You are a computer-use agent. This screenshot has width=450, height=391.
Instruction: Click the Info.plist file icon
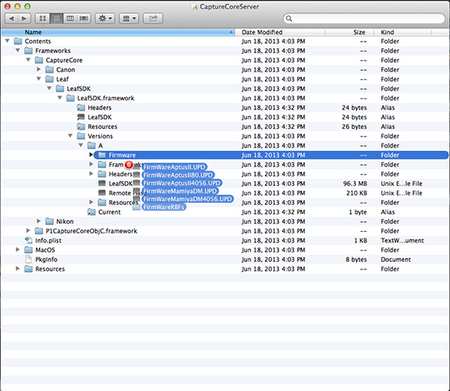point(29,240)
